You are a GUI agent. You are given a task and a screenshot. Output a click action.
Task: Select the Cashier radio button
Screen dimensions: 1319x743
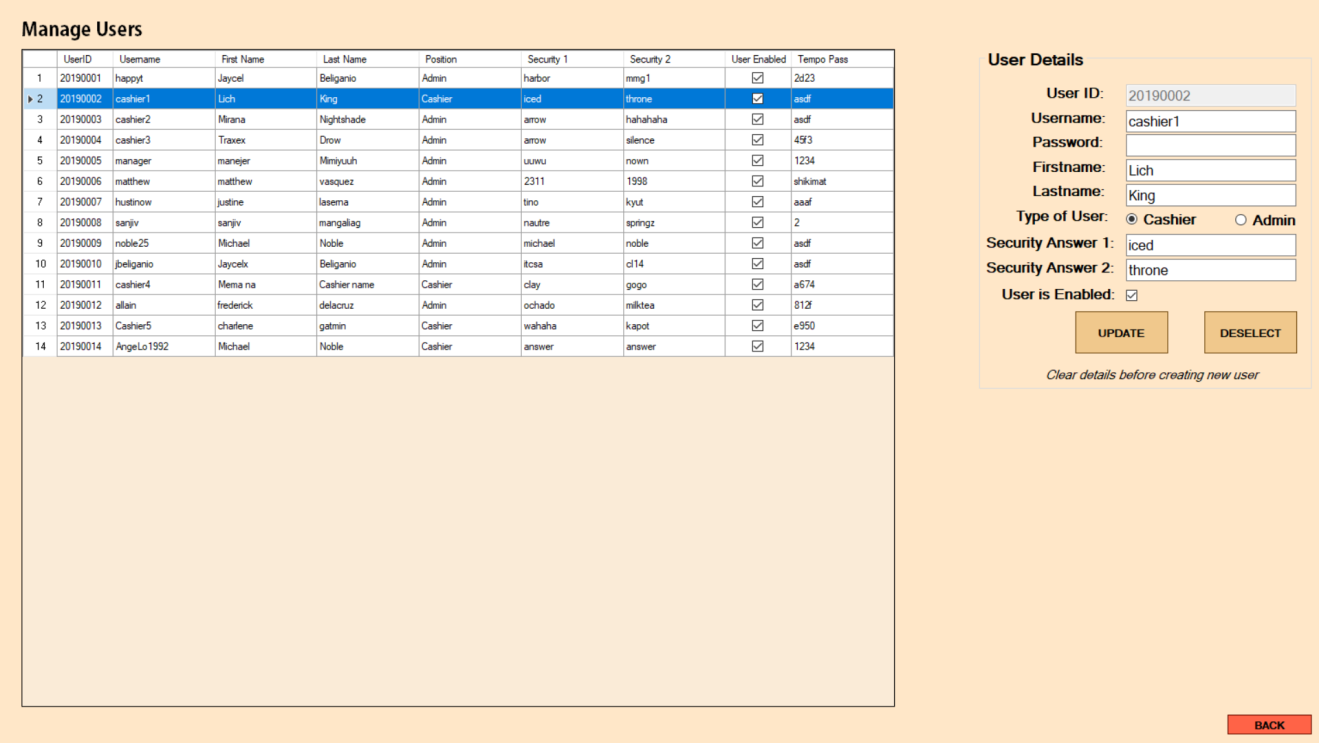pyautogui.click(x=1131, y=219)
